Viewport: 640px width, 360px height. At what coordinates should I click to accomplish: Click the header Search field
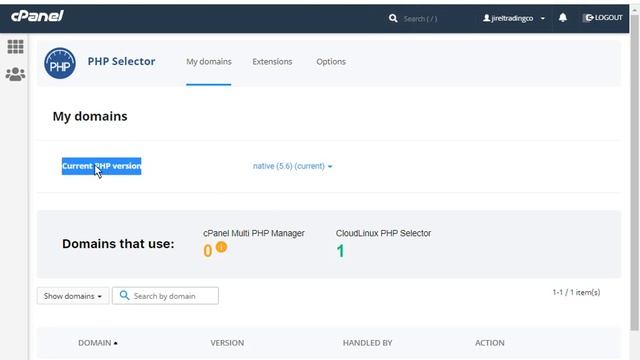[x=420, y=19]
